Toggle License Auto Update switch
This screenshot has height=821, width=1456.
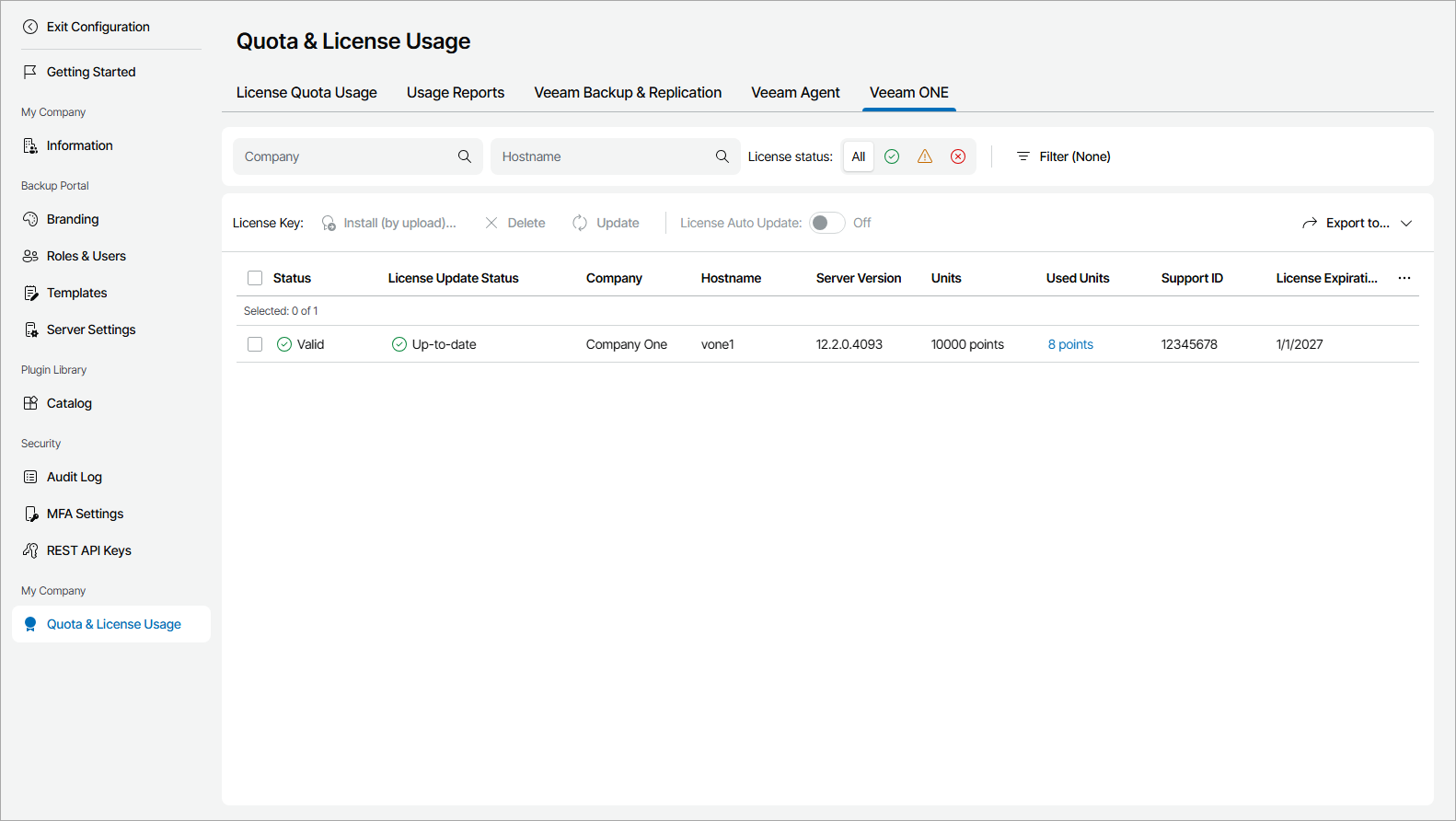(x=826, y=223)
